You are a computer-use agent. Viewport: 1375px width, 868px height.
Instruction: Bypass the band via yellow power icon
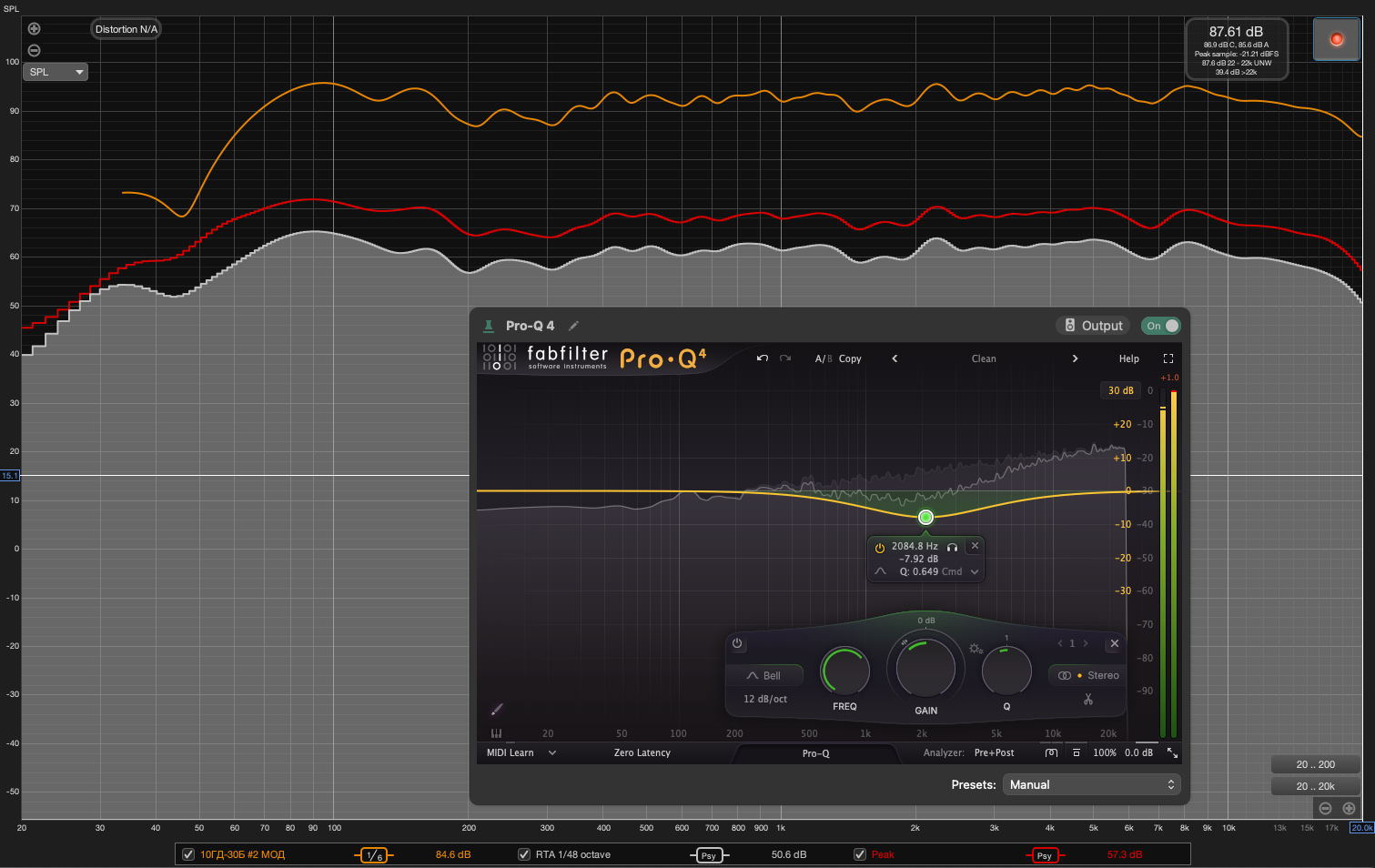click(x=880, y=548)
